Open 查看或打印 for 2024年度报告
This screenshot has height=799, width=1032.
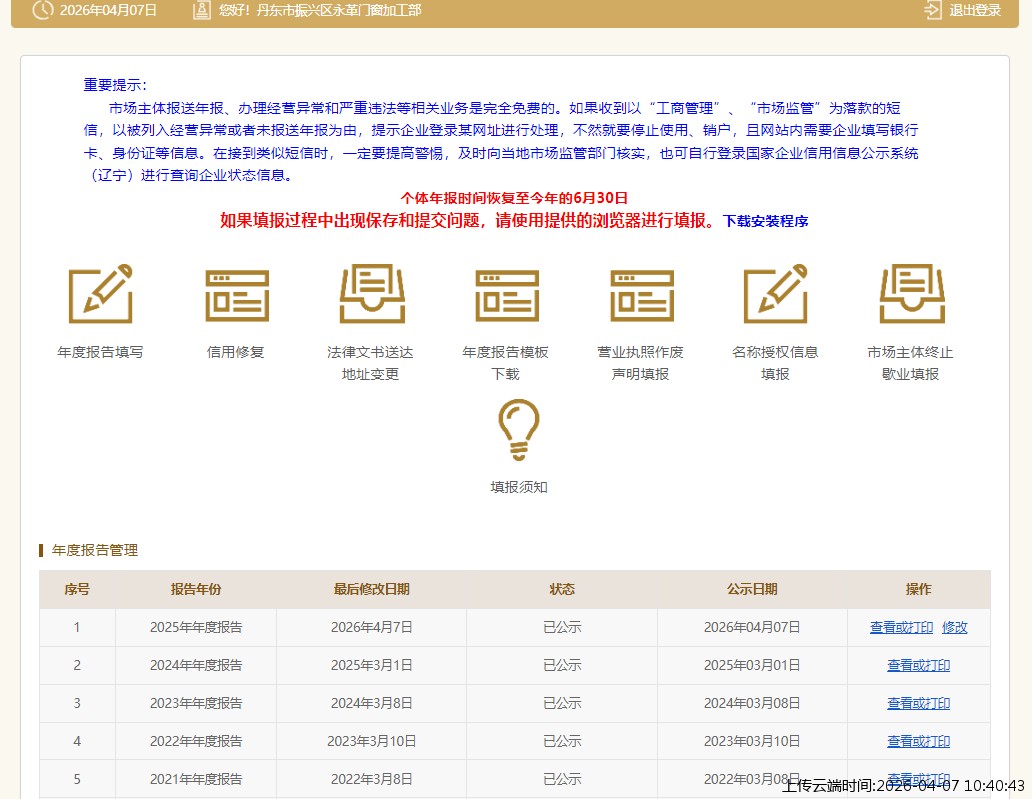[x=918, y=666]
